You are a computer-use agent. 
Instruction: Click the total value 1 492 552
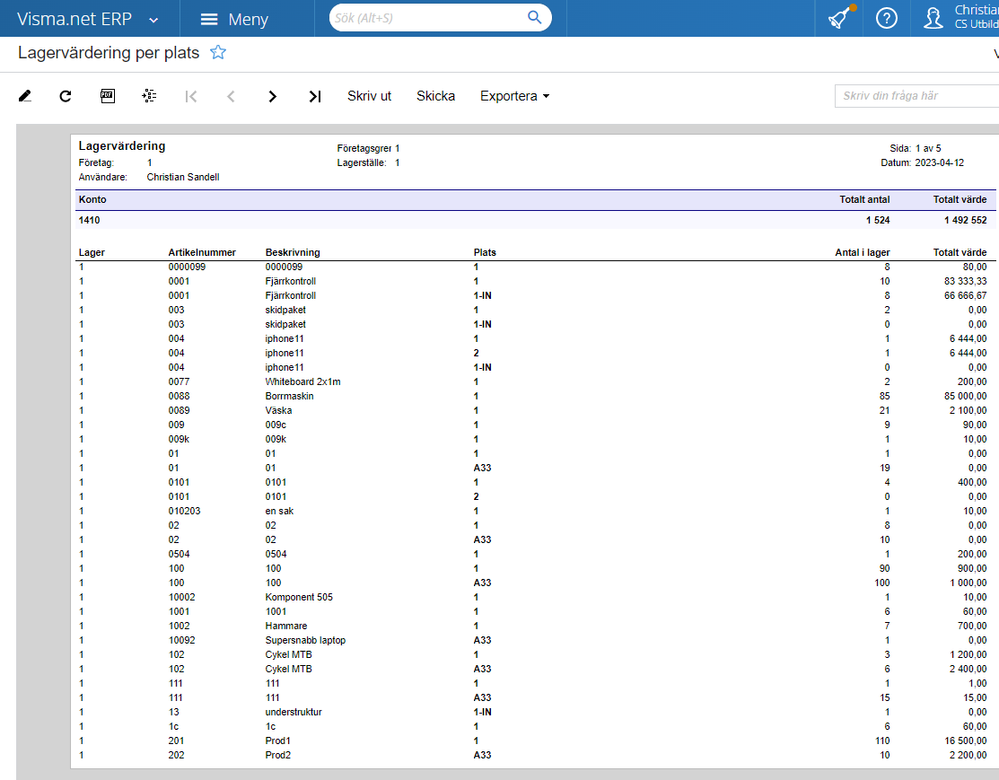coord(965,220)
